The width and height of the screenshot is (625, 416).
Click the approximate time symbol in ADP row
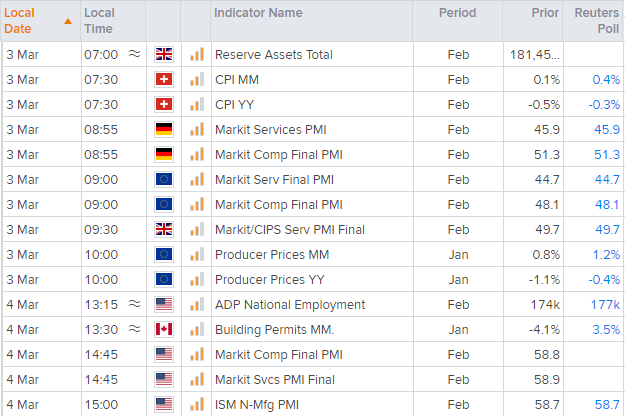[134, 305]
